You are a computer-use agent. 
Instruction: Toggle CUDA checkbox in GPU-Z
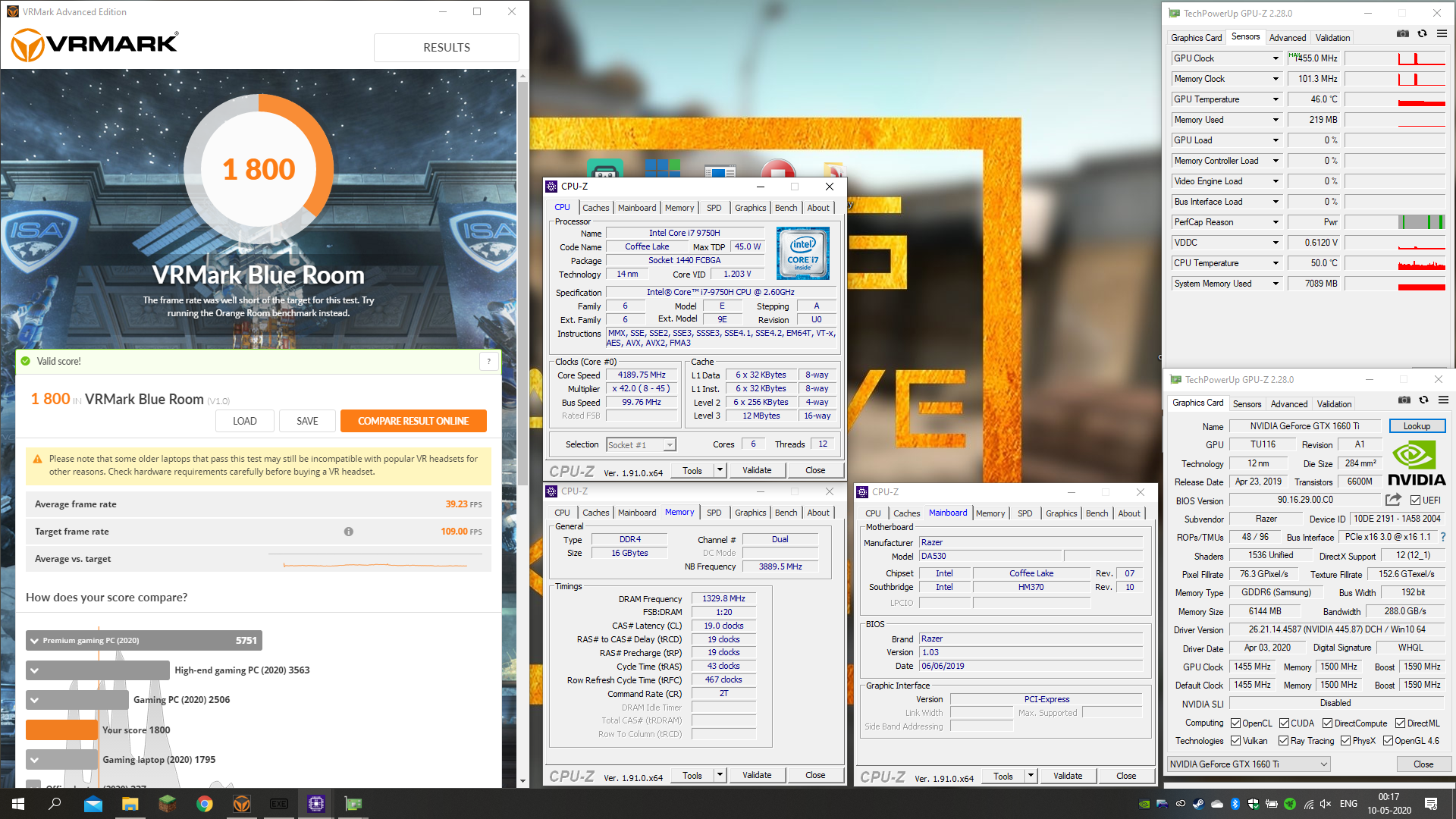pyautogui.click(x=1284, y=723)
